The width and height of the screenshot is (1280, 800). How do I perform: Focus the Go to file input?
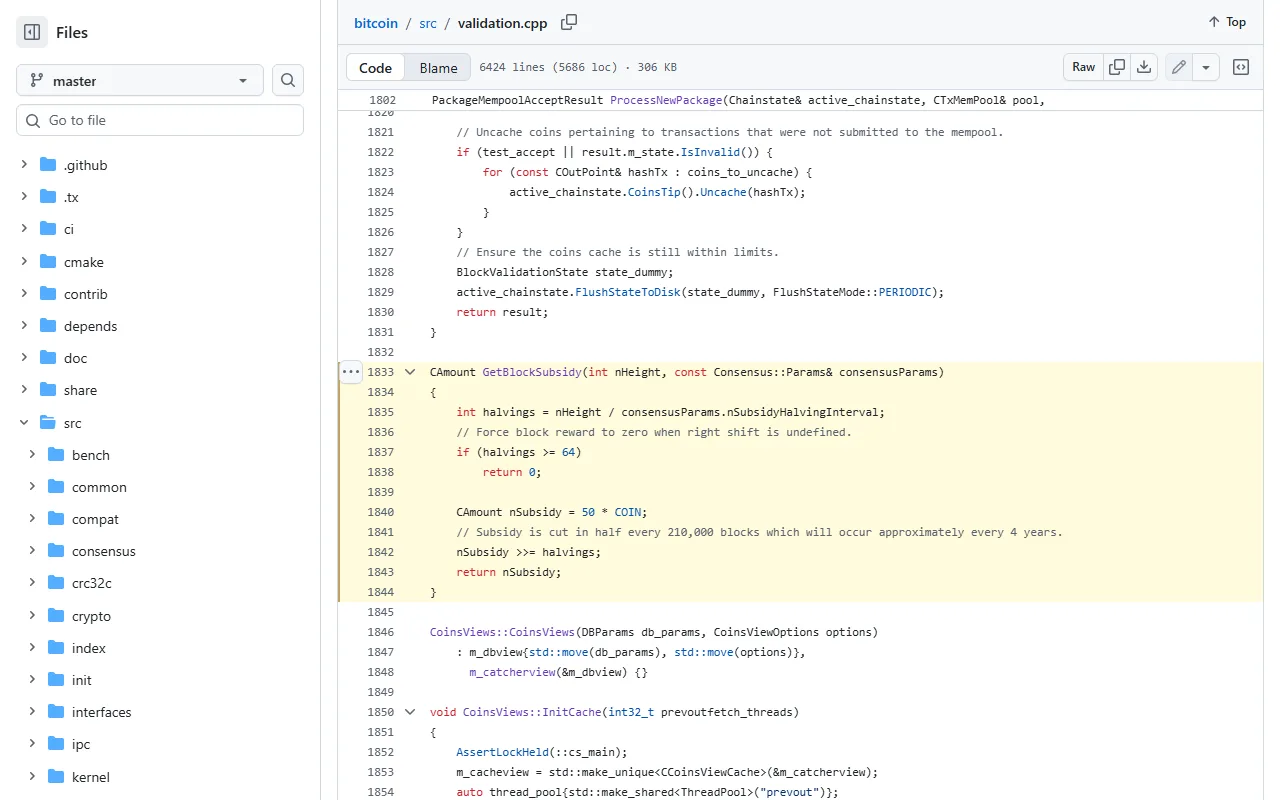(x=160, y=120)
